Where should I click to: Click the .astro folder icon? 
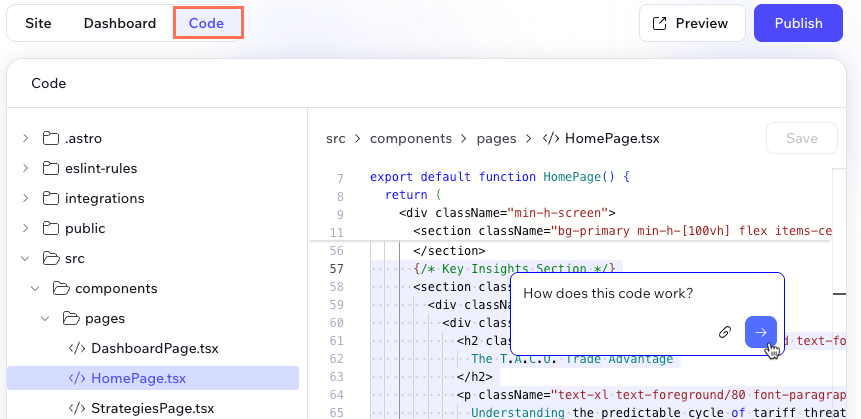point(51,138)
